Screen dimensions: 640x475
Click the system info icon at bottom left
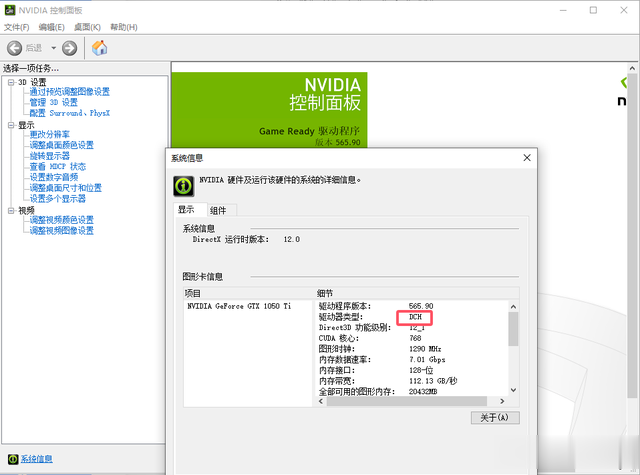coord(13,459)
